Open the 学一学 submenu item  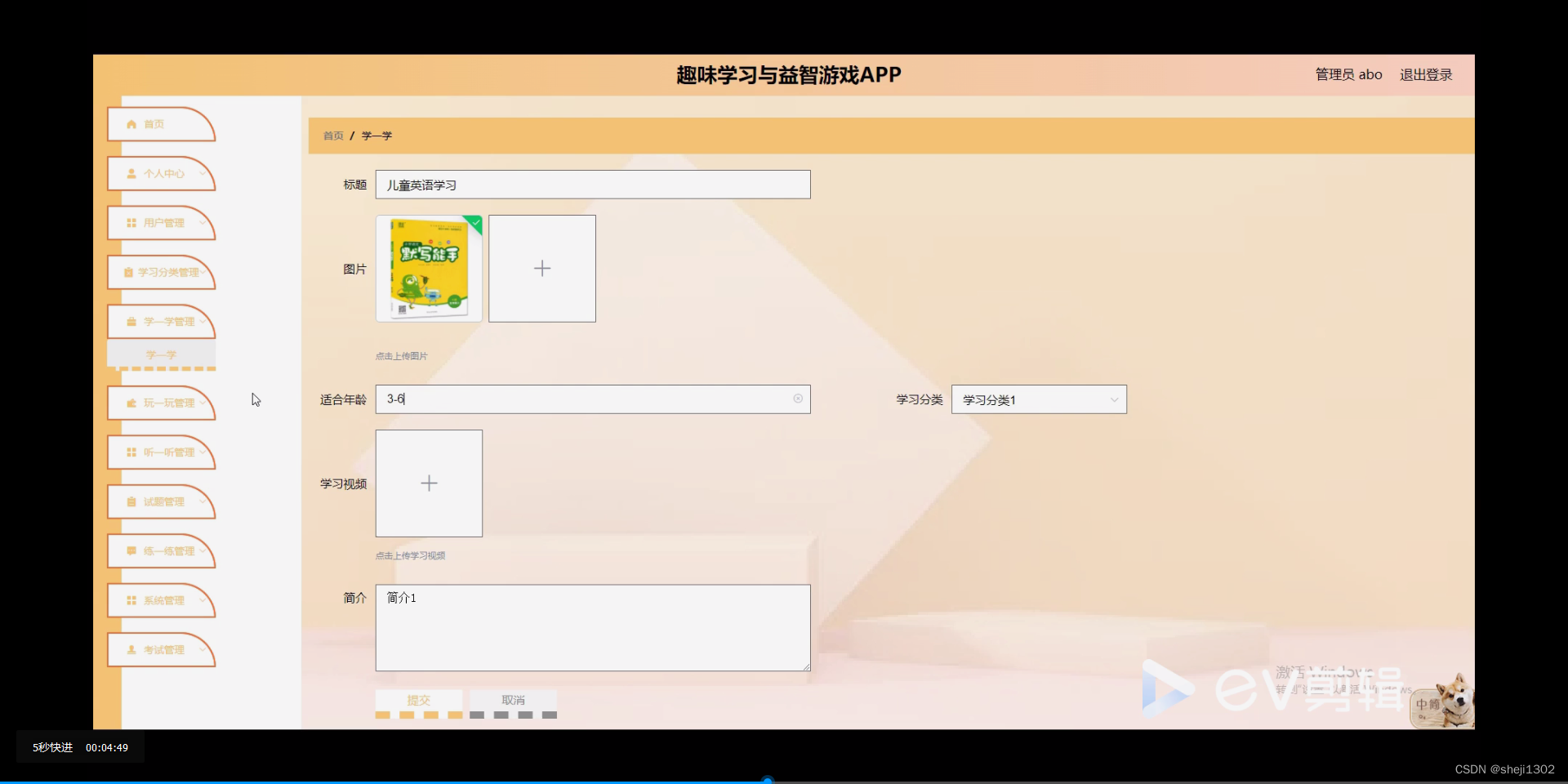point(161,354)
